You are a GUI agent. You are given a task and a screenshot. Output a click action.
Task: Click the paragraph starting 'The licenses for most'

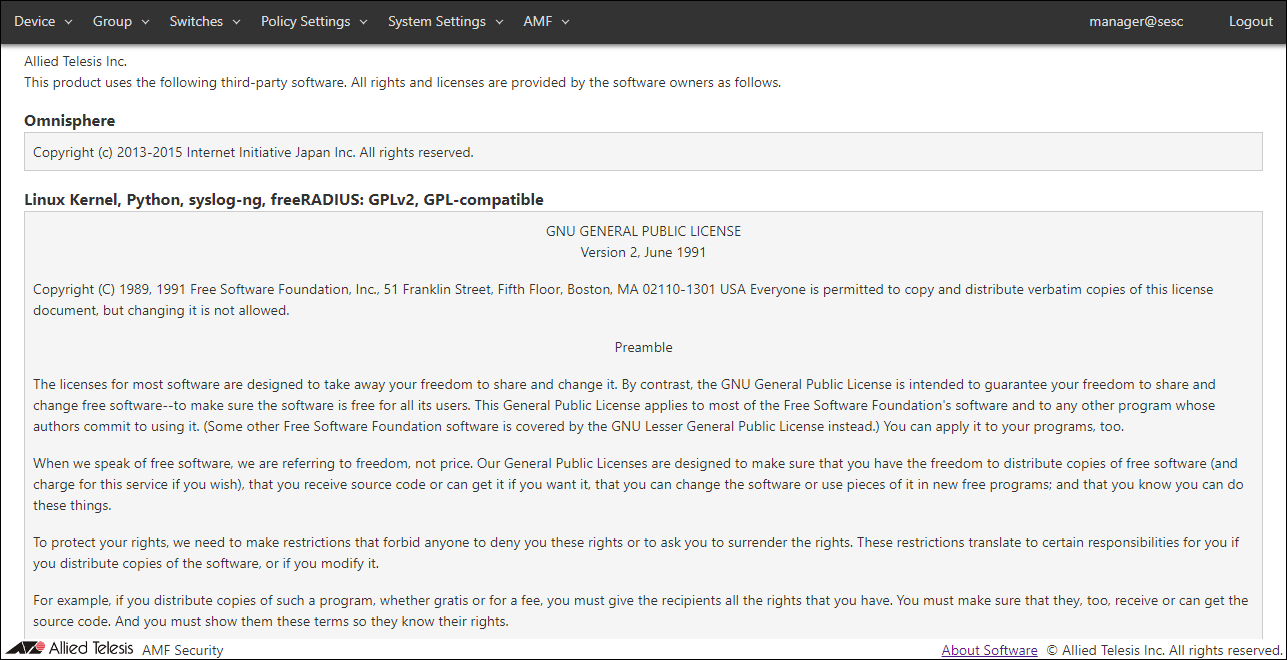point(625,406)
